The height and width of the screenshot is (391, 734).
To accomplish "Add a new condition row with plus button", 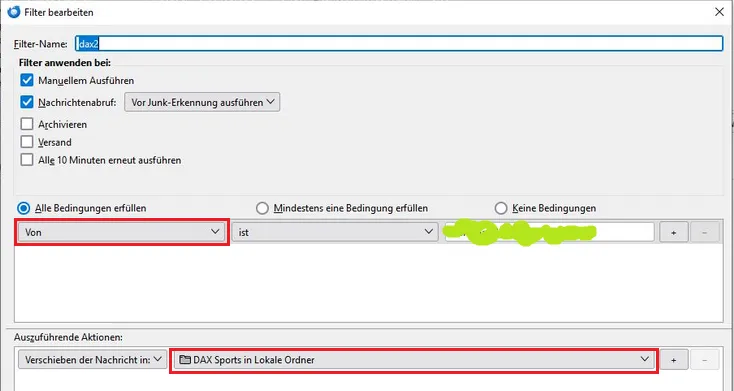I will coord(674,232).
